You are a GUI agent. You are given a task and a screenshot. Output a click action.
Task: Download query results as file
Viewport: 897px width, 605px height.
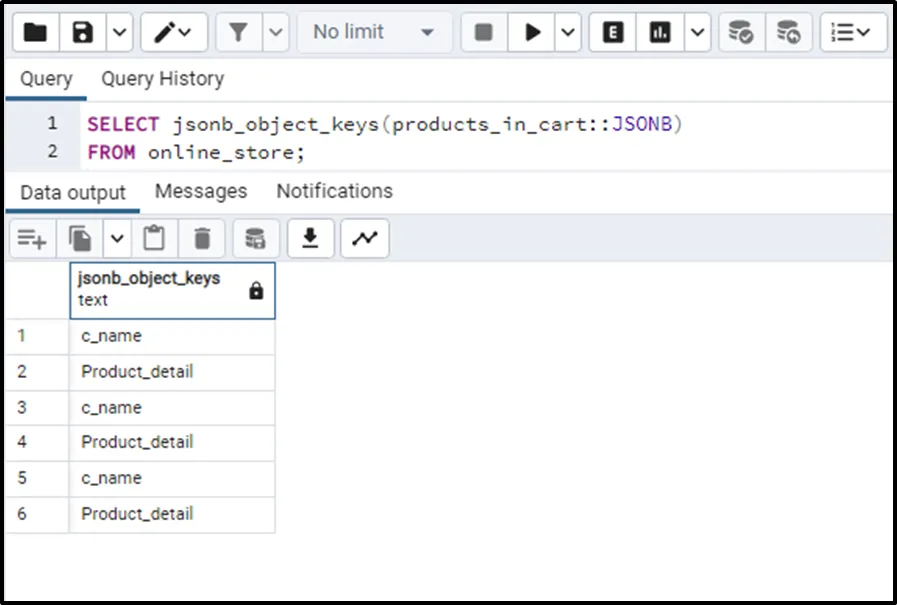coord(311,238)
